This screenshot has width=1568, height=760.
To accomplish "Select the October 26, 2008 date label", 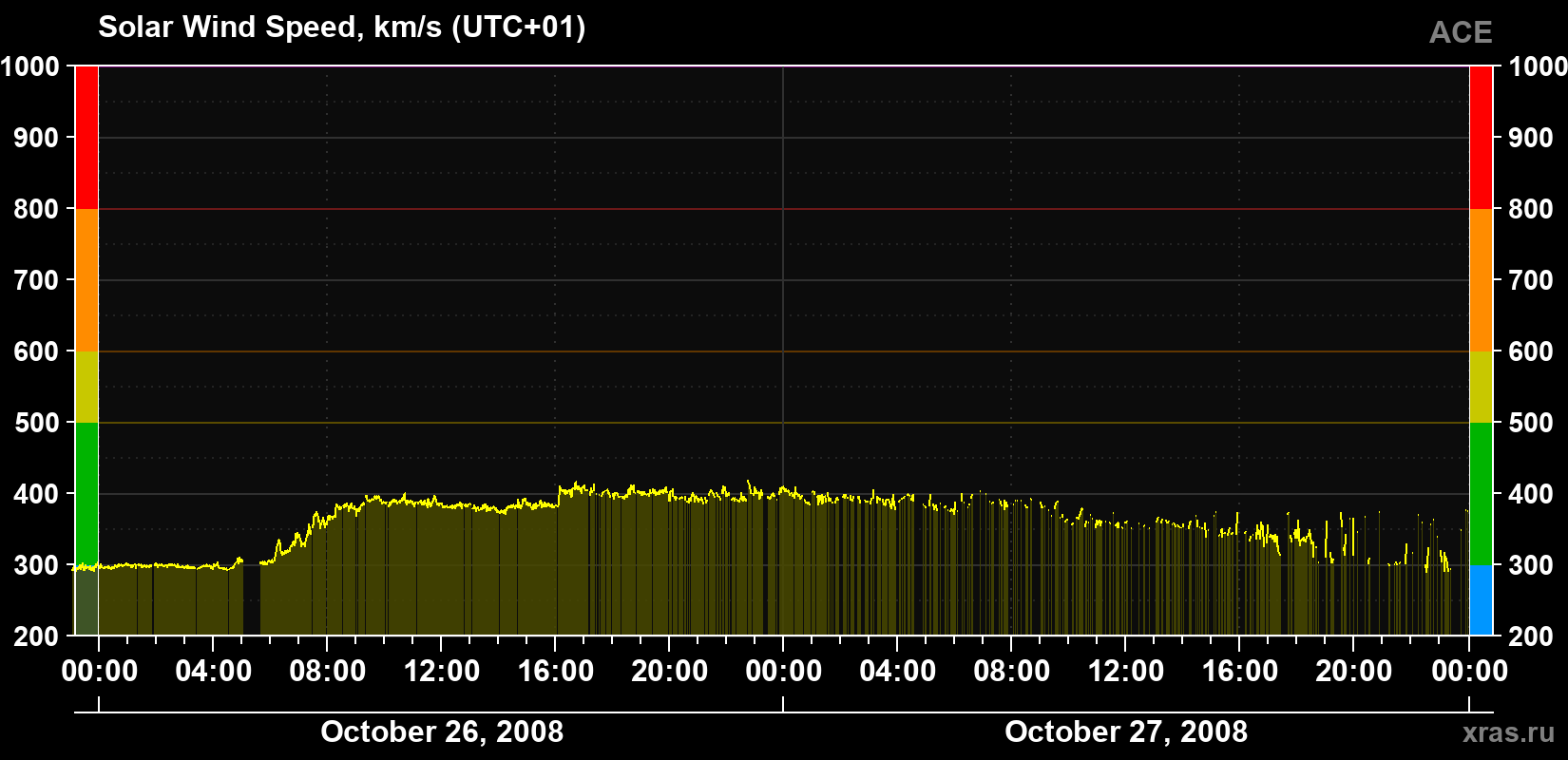I will tap(442, 731).
